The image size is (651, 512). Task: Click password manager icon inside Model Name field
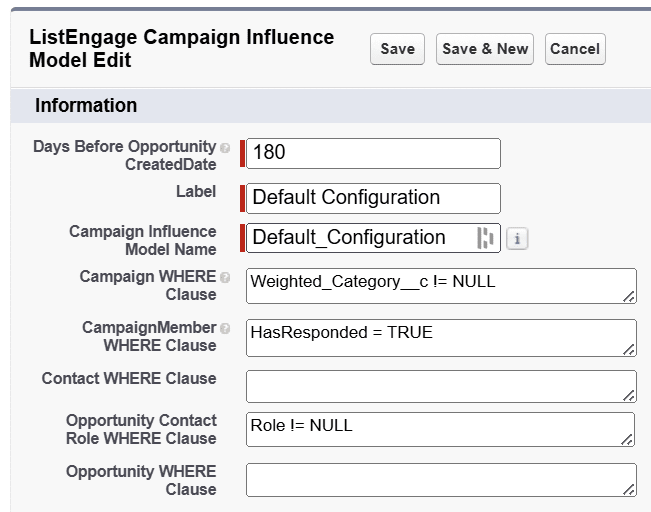[485, 238]
